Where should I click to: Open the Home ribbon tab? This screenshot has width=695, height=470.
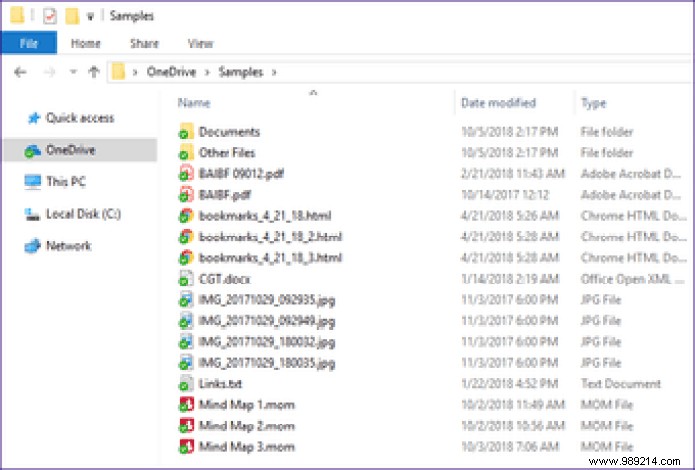pos(86,43)
